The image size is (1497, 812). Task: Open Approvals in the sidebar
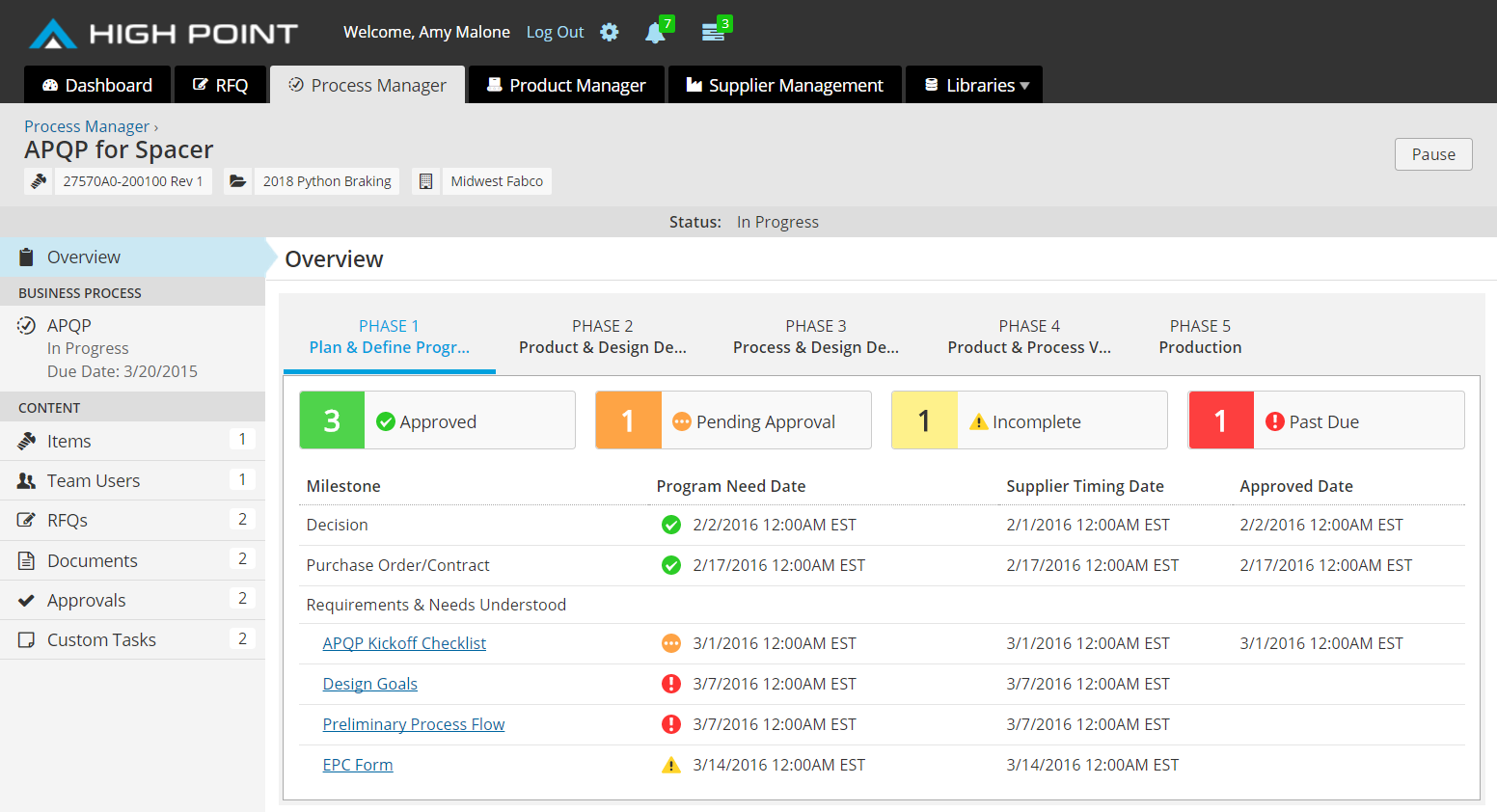click(87, 600)
